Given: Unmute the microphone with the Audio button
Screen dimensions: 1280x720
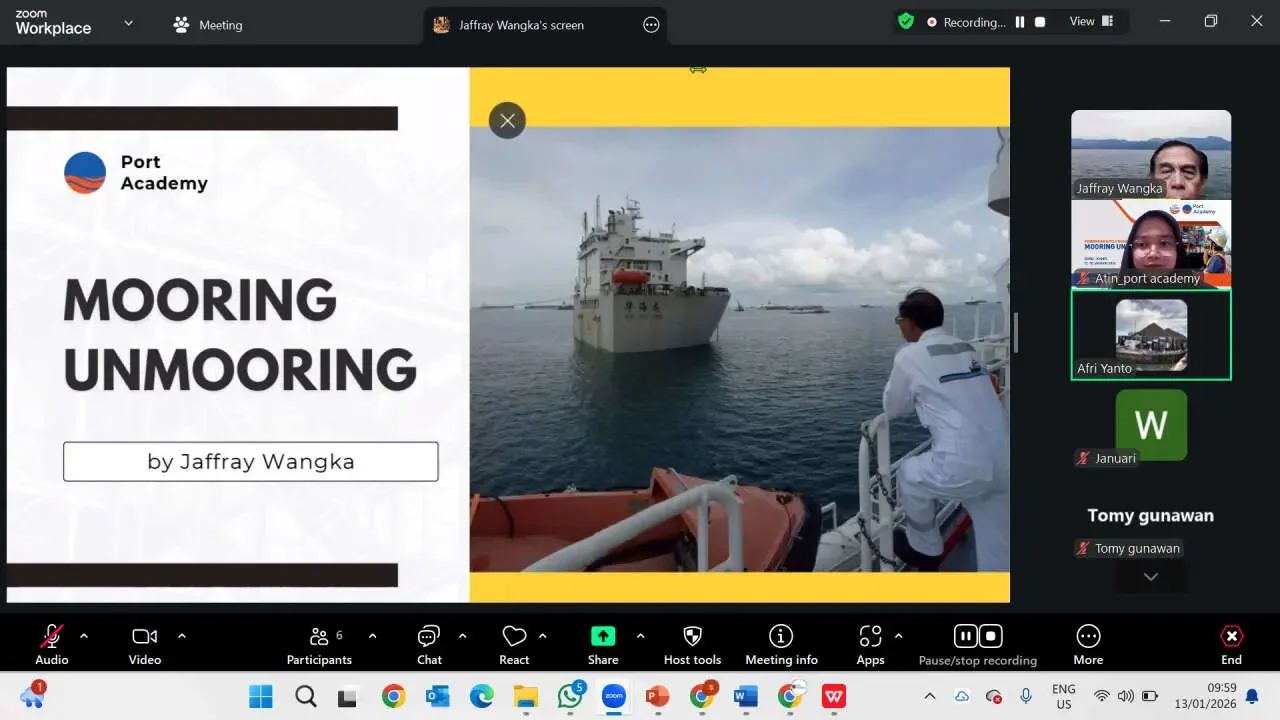Looking at the screenshot, I should [52, 644].
